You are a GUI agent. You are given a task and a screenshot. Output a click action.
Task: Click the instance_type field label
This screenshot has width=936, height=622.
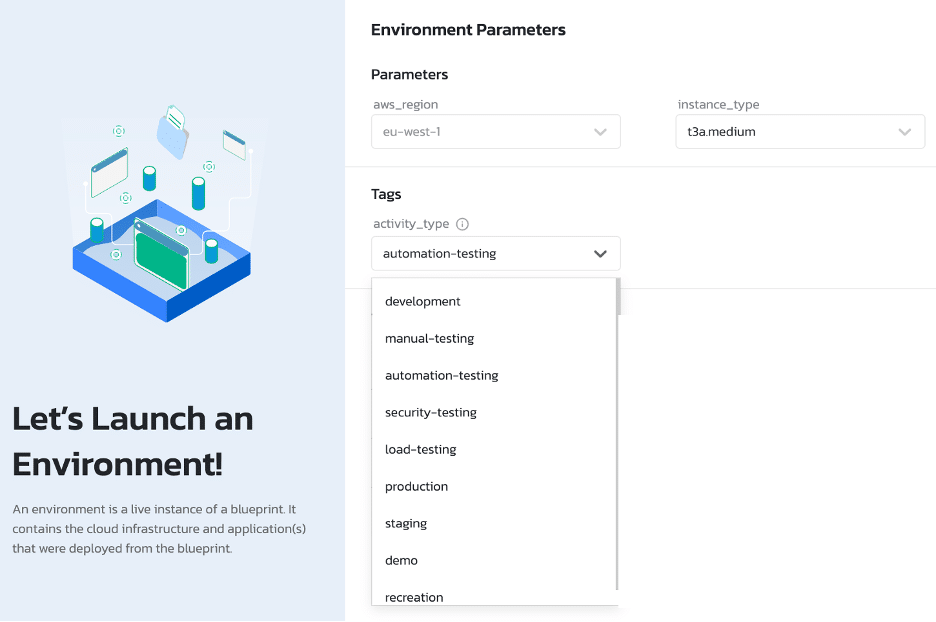pos(718,104)
